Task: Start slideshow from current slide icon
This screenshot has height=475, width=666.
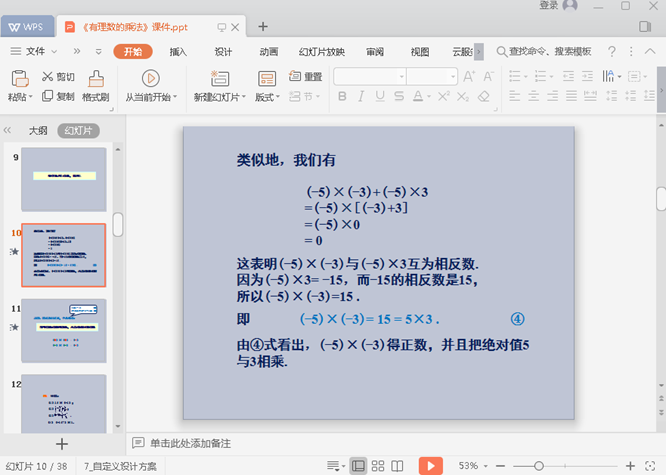Action: coord(150,79)
